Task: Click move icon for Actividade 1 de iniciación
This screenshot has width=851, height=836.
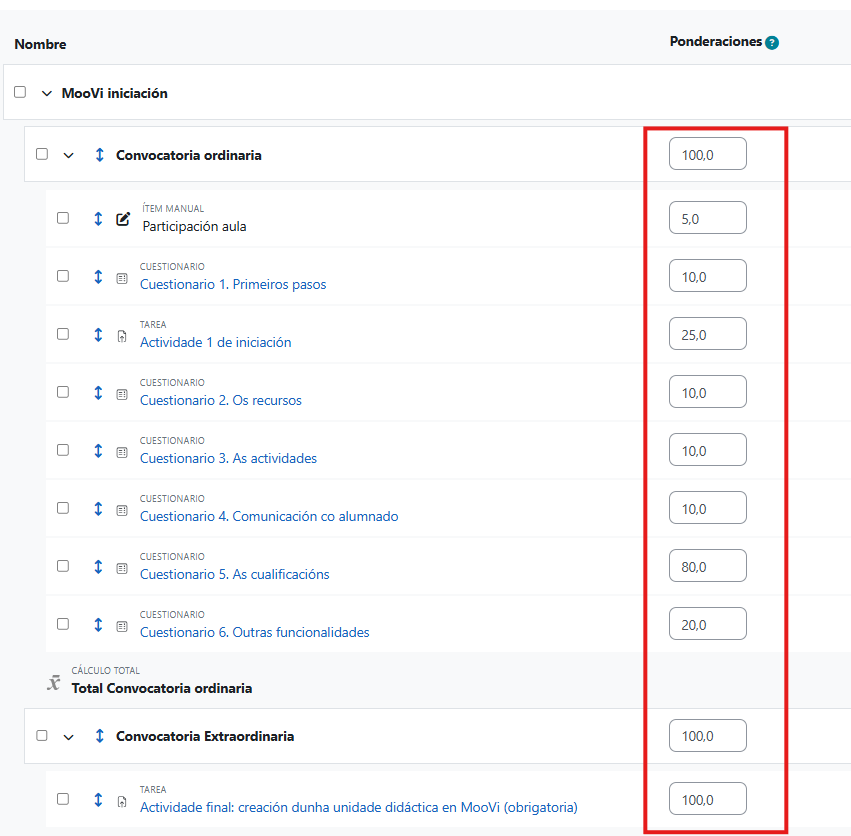Action: pyautogui.click(x=98, y=334)
